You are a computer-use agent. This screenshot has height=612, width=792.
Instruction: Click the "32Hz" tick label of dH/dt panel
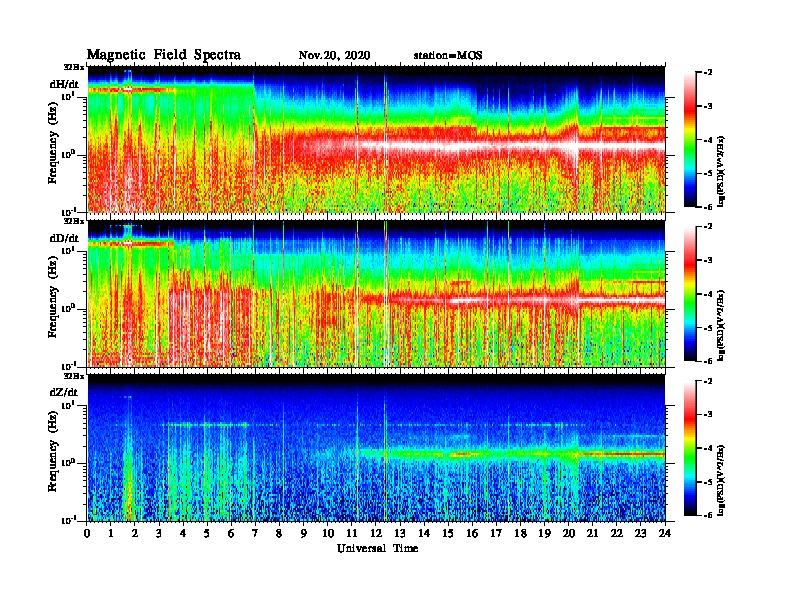pos(74,67)
